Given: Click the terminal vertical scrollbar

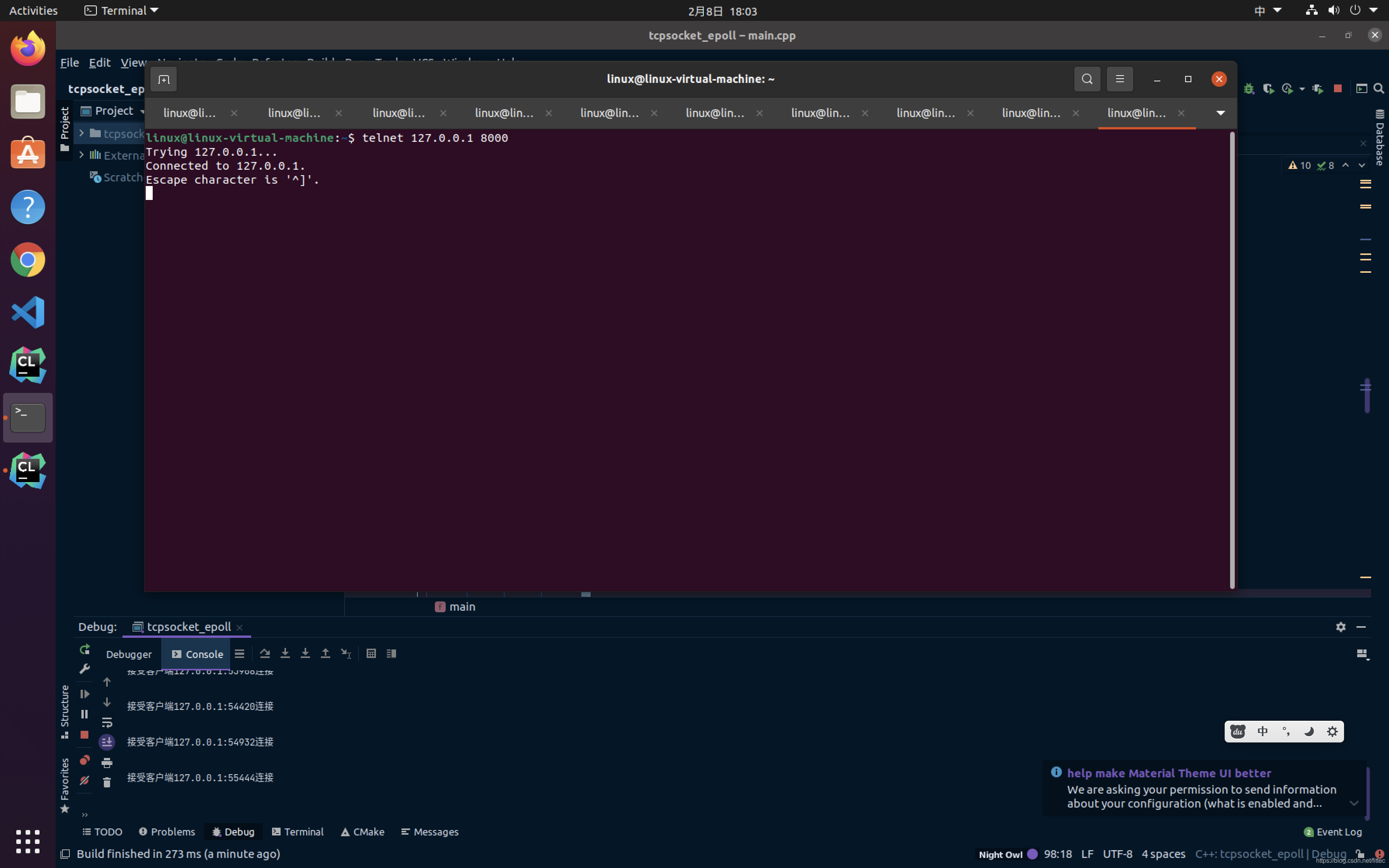Looking at the screenshot, I should [1232, 360].
